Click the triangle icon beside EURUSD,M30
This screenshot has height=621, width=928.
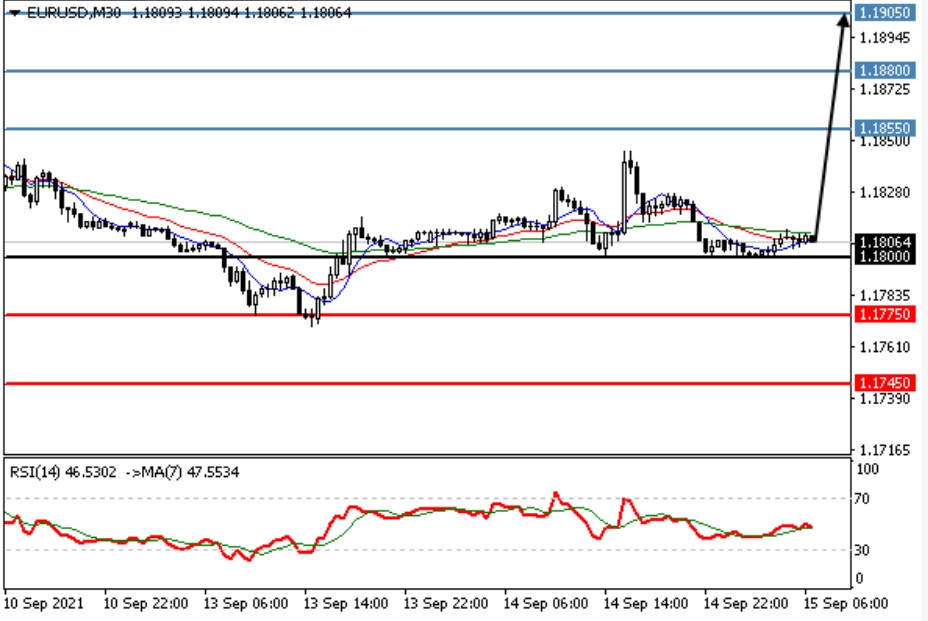click(x=14, y=12)
